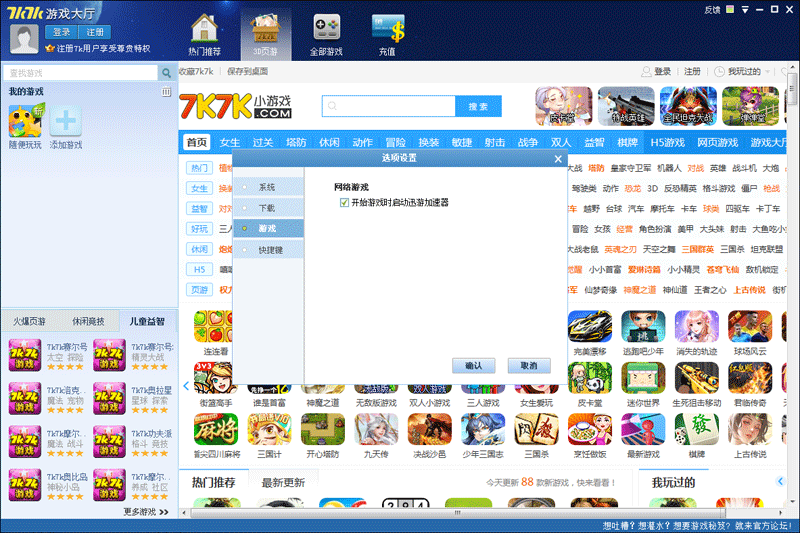The width and height of the screenshot is (800, 533).
Task: Open the 生死狙击移动 game icon
Action: [696, 378]
